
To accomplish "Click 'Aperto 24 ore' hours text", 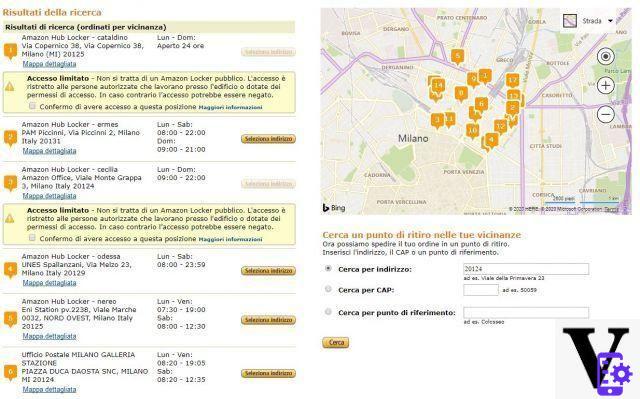I will coord(180,46).
